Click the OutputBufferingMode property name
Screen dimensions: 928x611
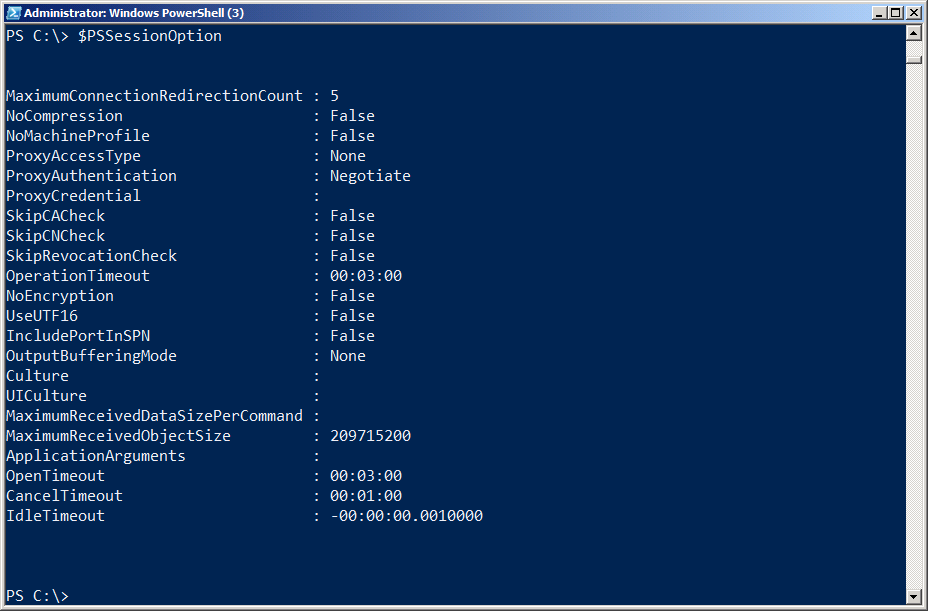[x=90, y=356]
